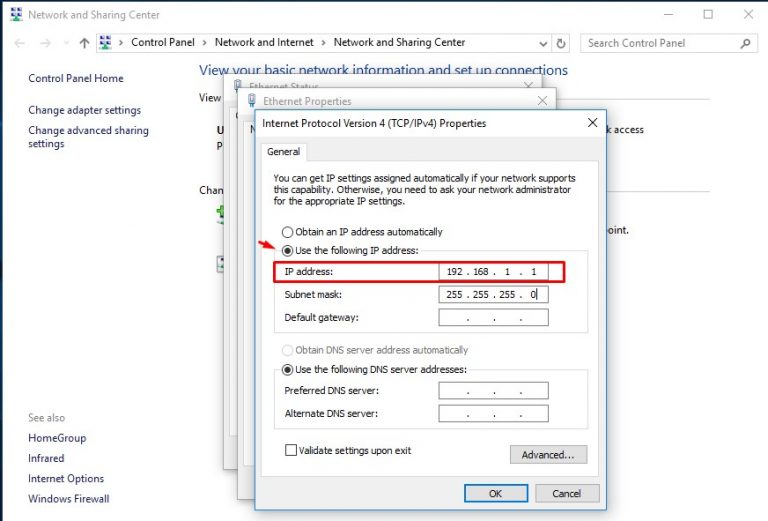Viewport: 768px width, 521px height.
Task: Click the Control Panel breadcrumb
Action: point(163,43)
